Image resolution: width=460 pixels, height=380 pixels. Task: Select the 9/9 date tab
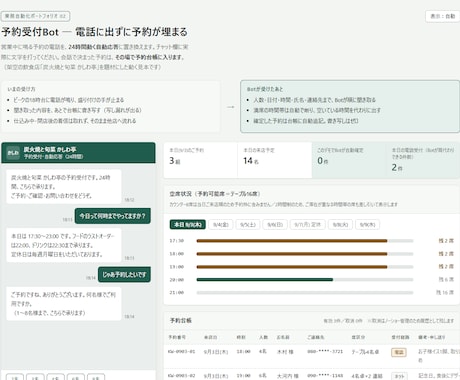pyautogui.click(x=367, y=225)
